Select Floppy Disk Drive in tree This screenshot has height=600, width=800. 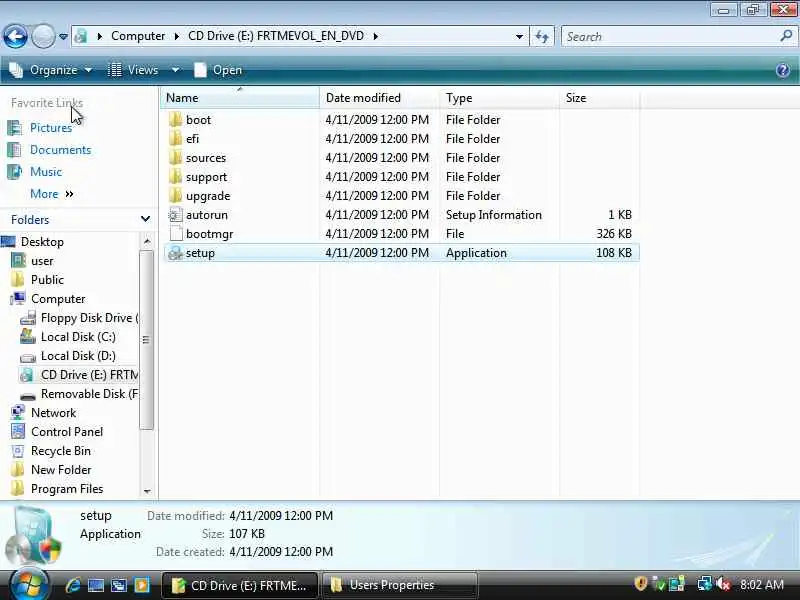[89, 318]
